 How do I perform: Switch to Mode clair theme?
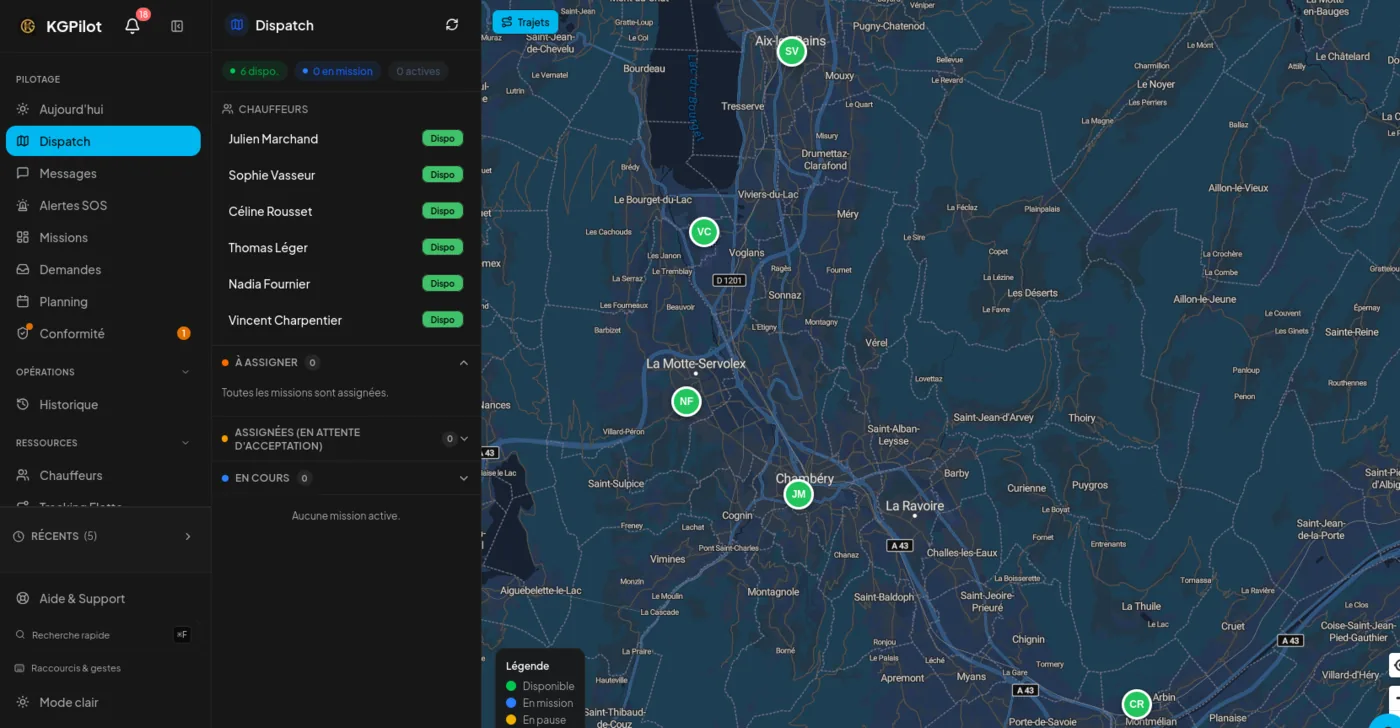105,702
